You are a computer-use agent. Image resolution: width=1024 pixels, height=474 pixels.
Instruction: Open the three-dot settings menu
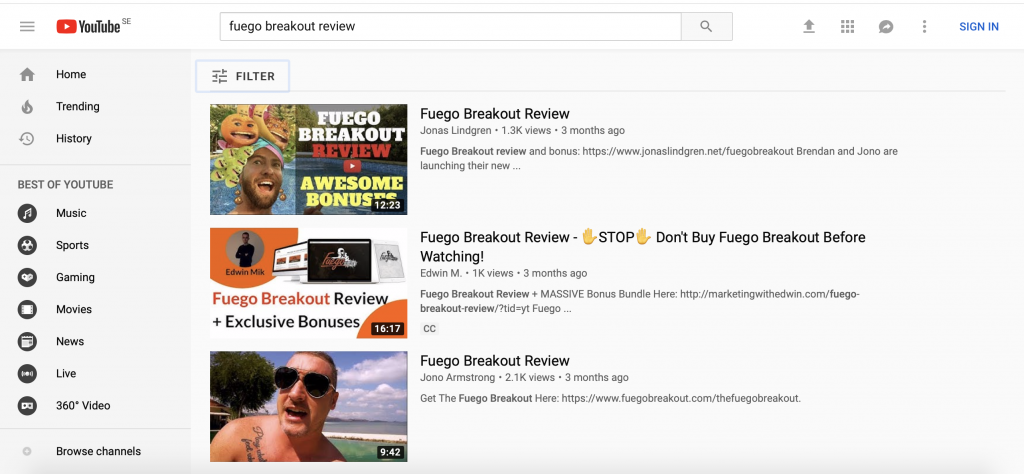(x=924, y=27)
